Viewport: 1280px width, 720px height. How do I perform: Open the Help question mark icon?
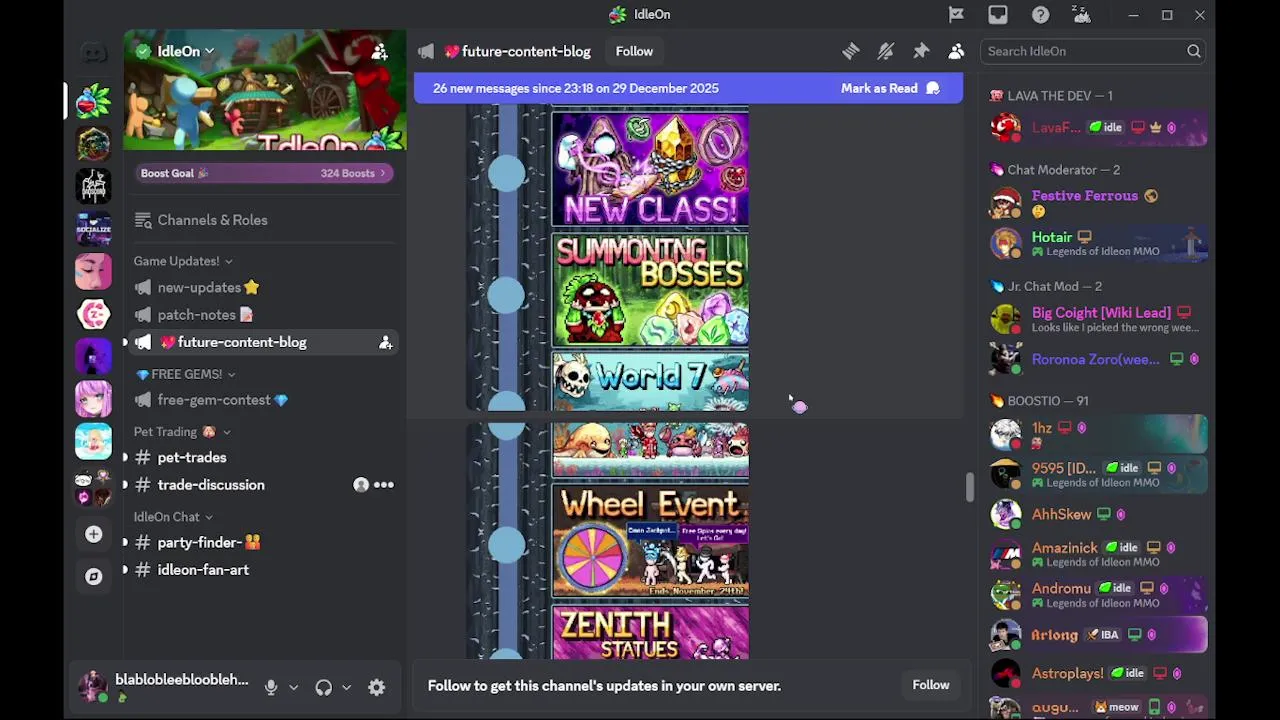click(x=1040, y=15)
